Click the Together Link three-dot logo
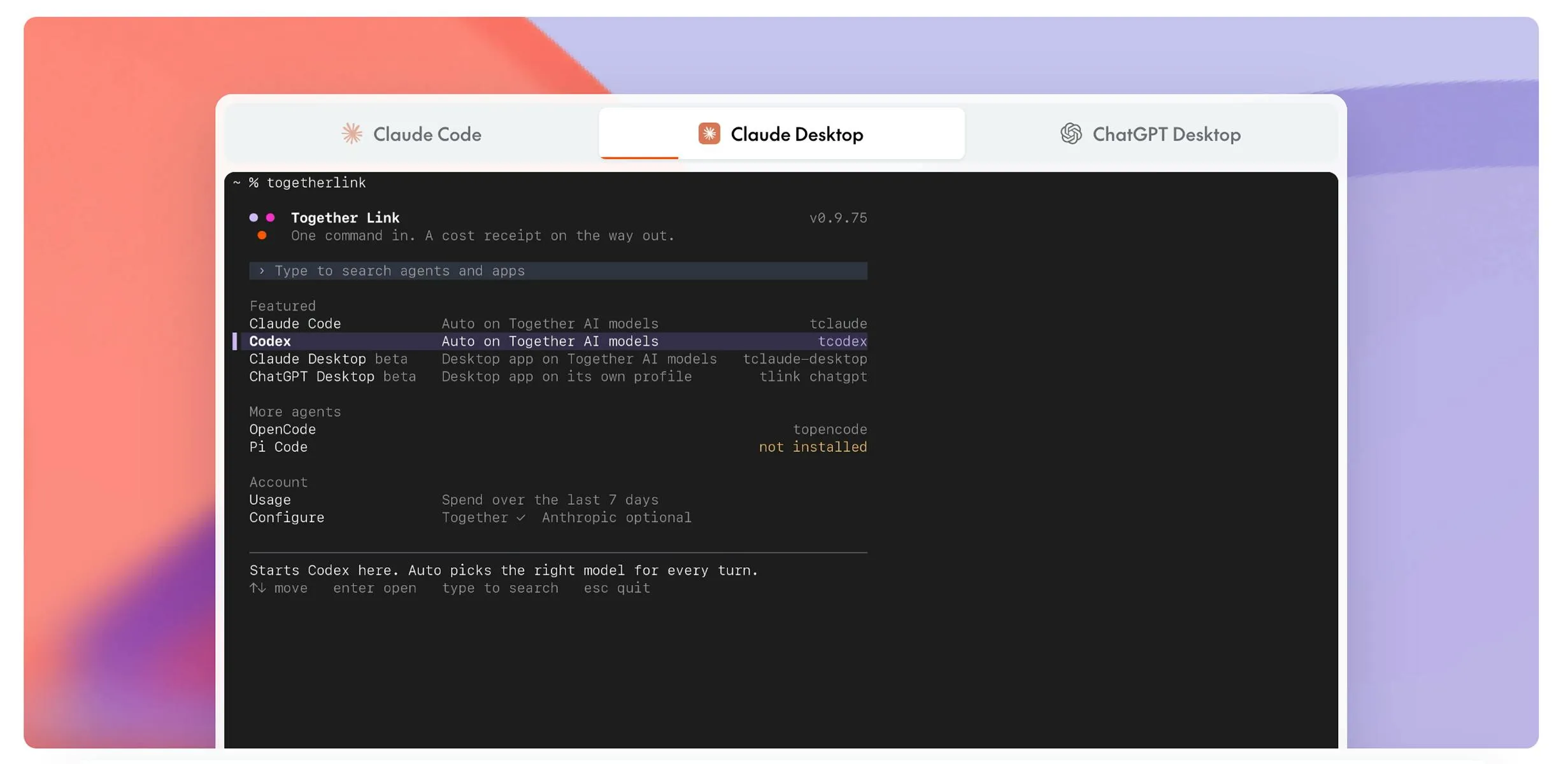 (262, 226)
